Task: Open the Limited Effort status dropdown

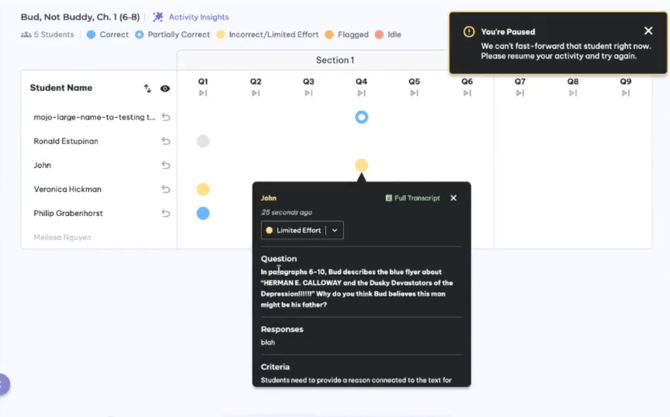Action: (335, 230)
